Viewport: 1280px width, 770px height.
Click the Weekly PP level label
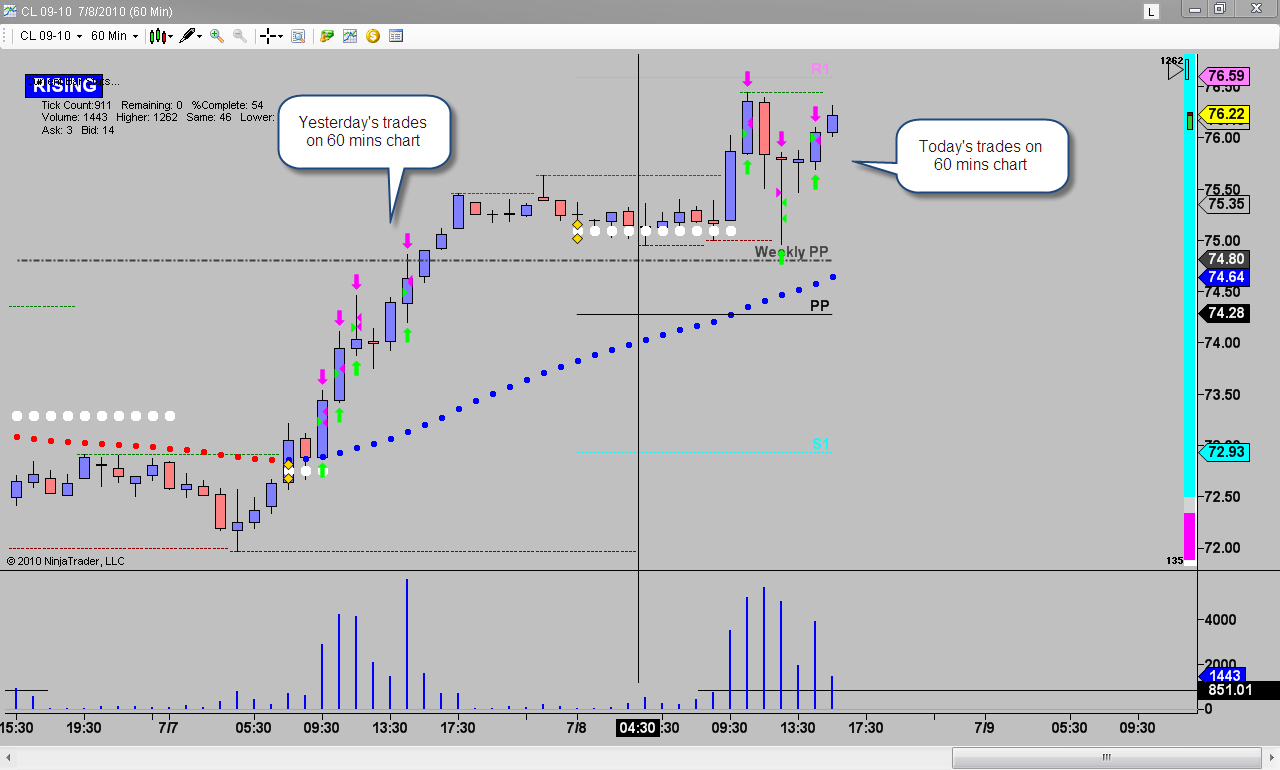(791, 252)
